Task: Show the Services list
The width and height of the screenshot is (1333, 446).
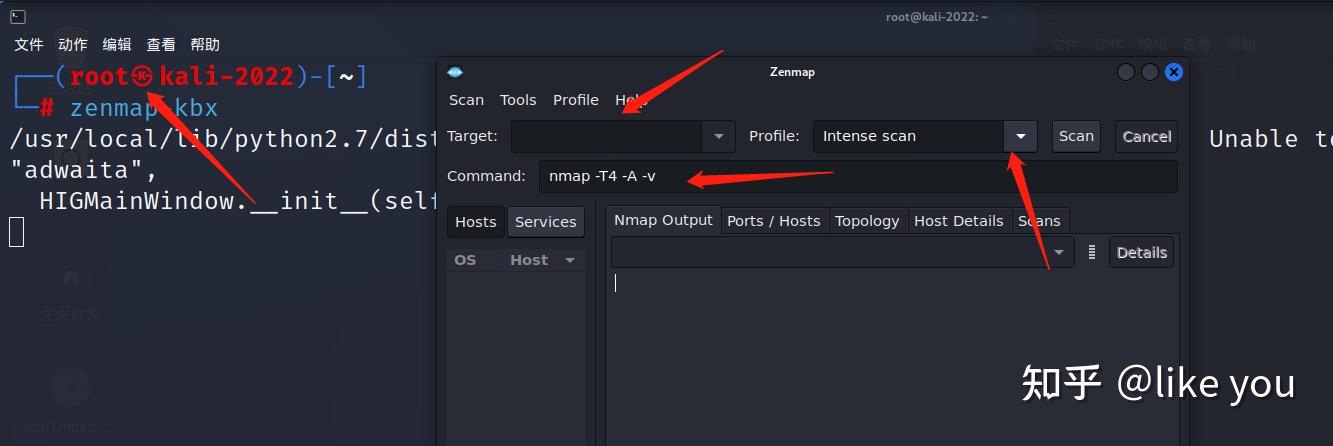Action: click(545, 222)
